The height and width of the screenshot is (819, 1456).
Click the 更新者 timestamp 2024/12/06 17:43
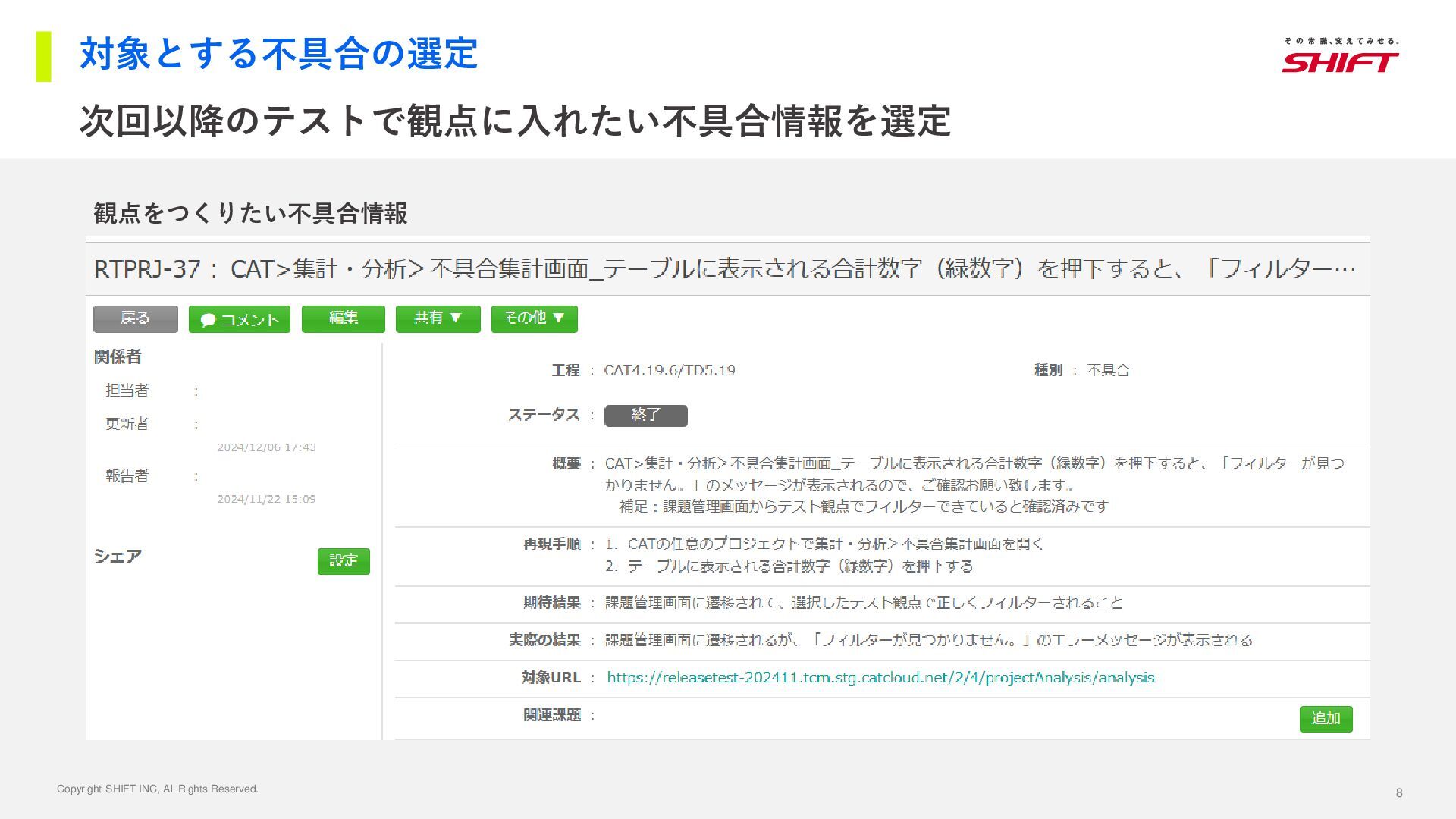click(266, 447)
